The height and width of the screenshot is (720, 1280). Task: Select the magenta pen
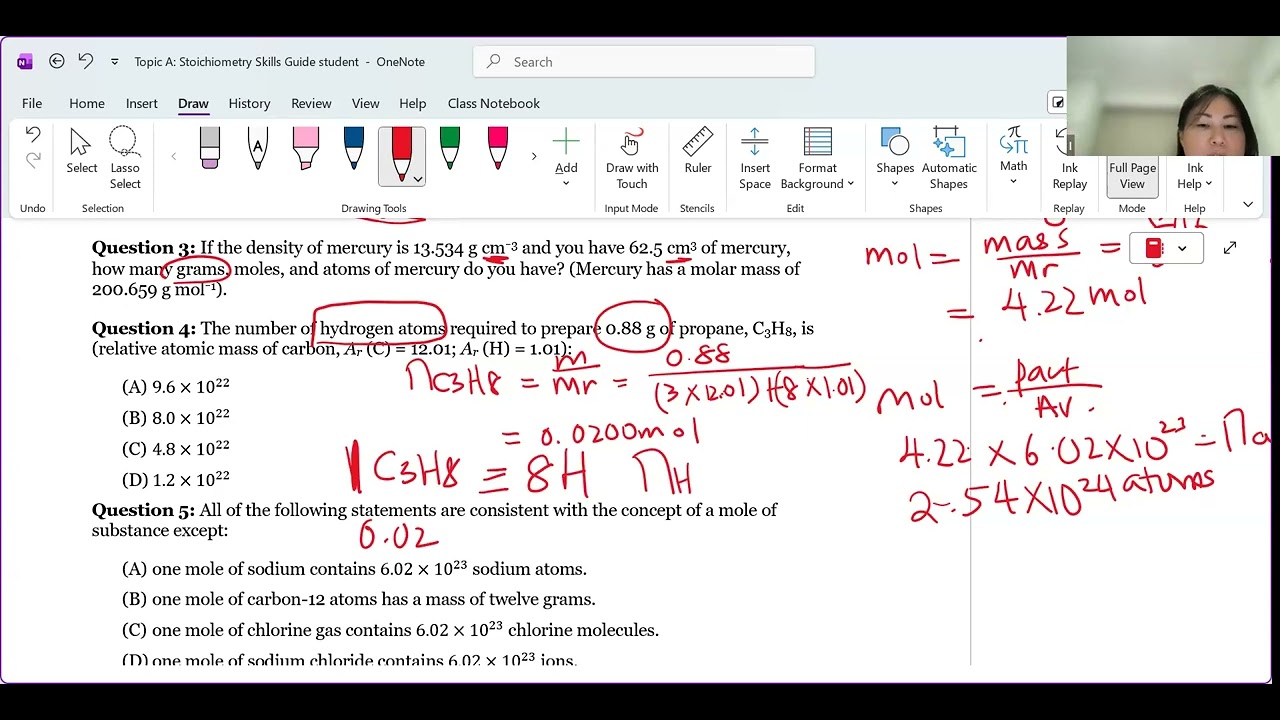pos(498,148)
